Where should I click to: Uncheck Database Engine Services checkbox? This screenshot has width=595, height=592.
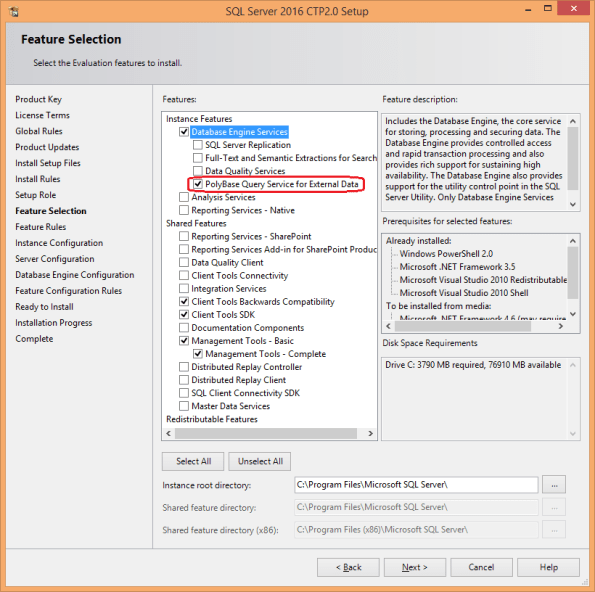point(184,132)
